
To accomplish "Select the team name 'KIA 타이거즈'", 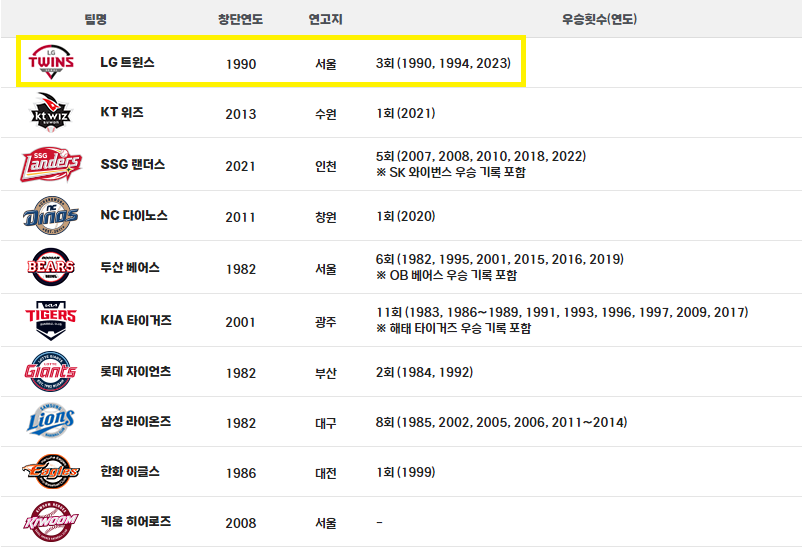I will (136, 320).
